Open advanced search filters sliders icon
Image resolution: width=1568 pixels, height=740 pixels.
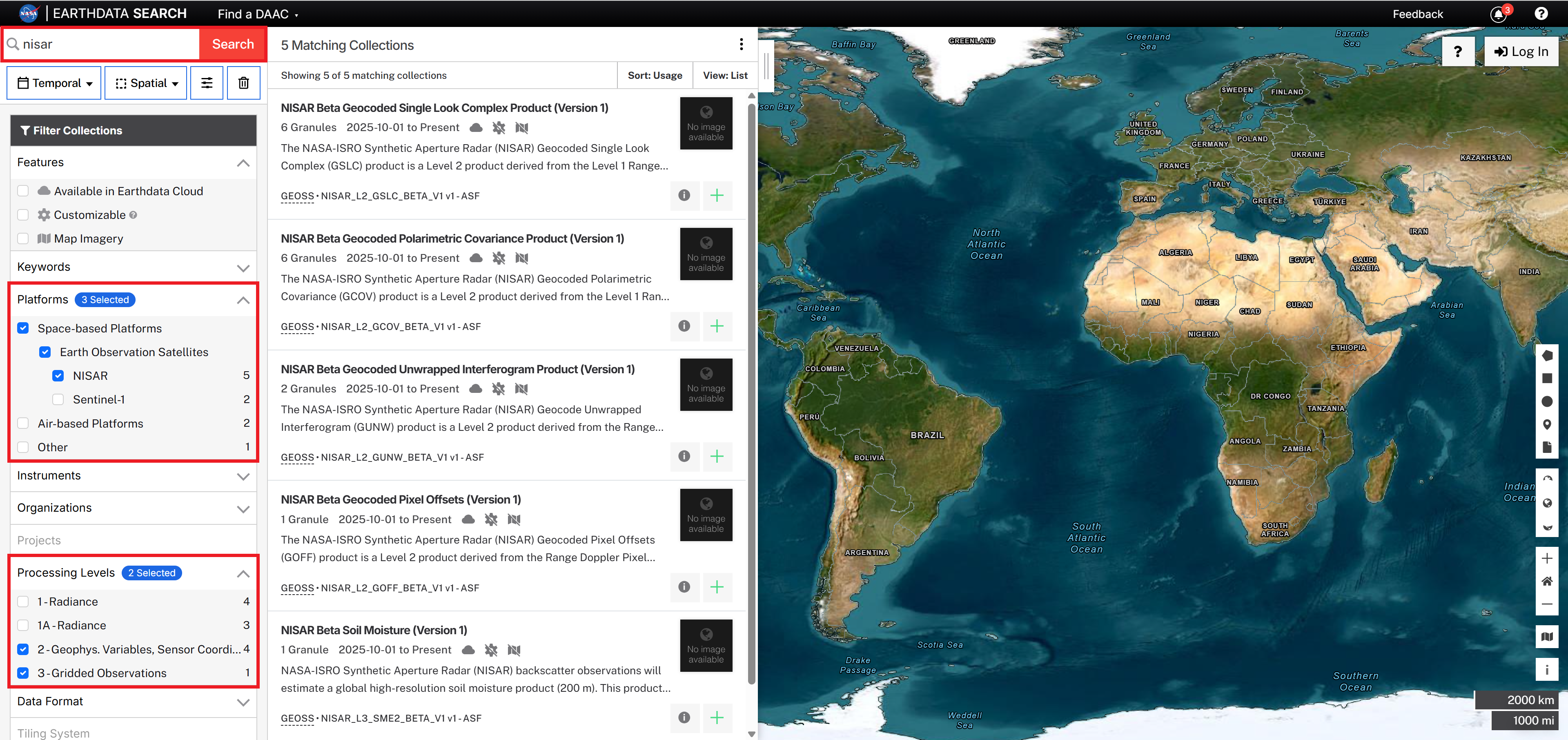point(207,83)
